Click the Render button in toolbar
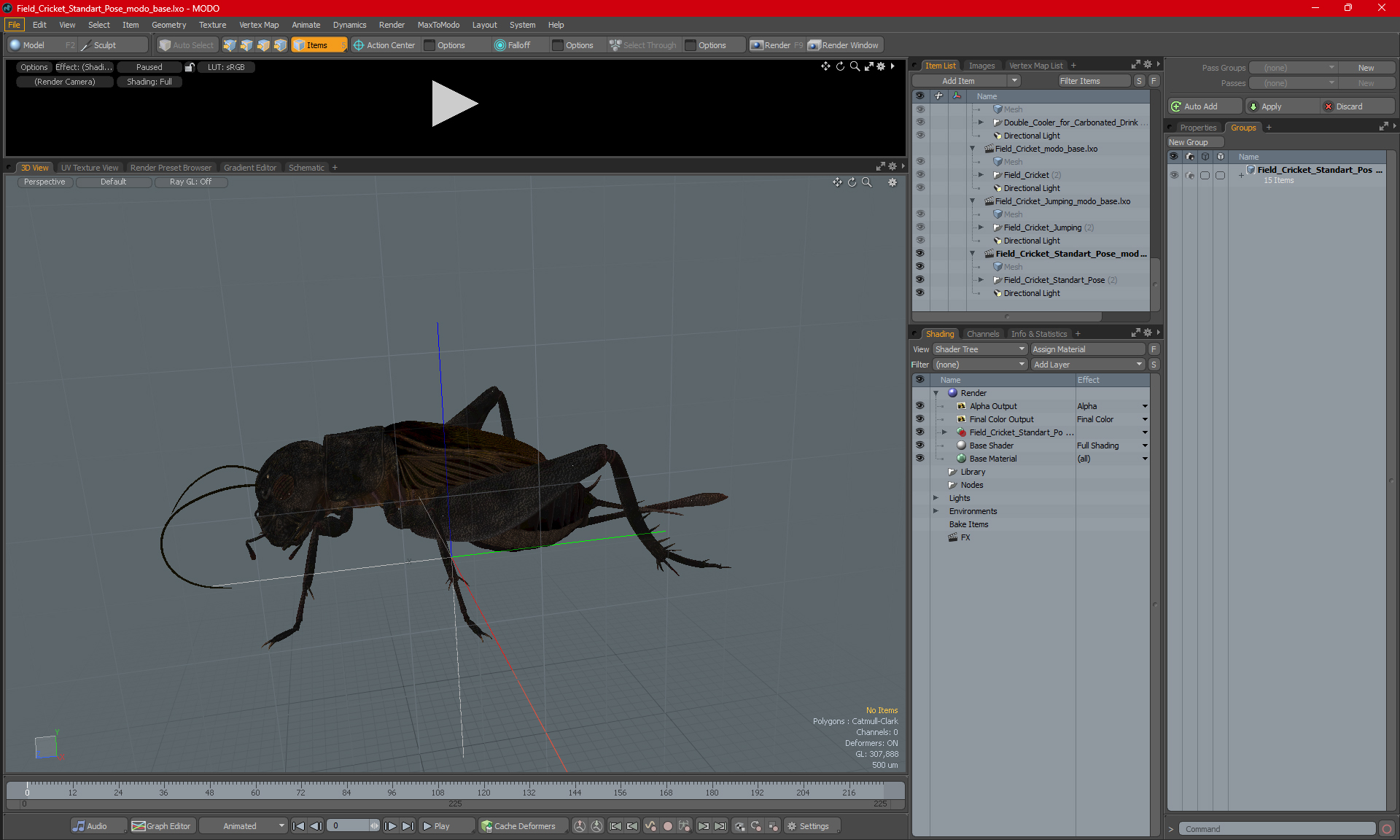Viewport: 1400px width, 840px height. [x=778, y=45]
